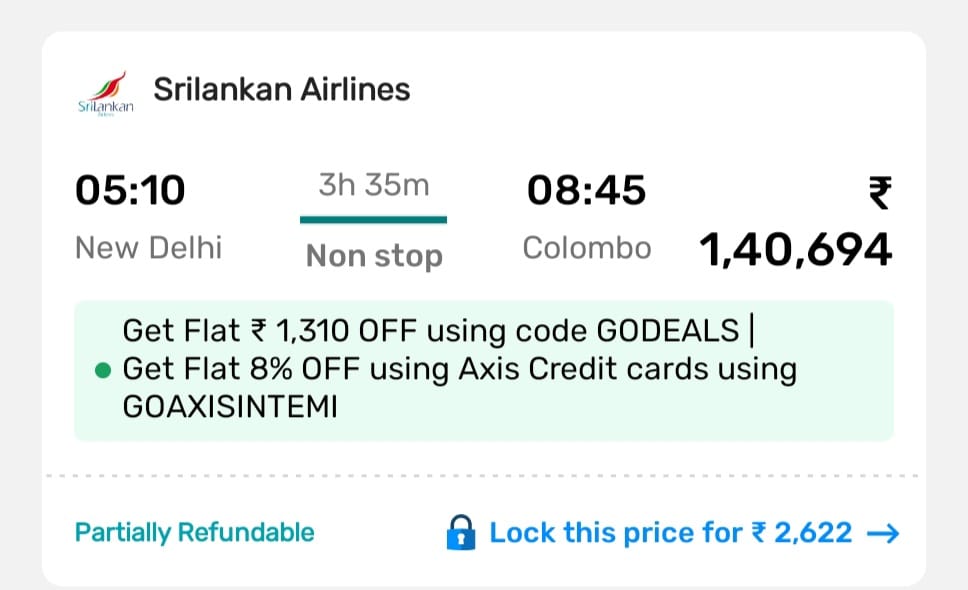The image size is (968, 590).
Task: Select the 1,40,694 fare amount
Action: (x=796, y=250)
